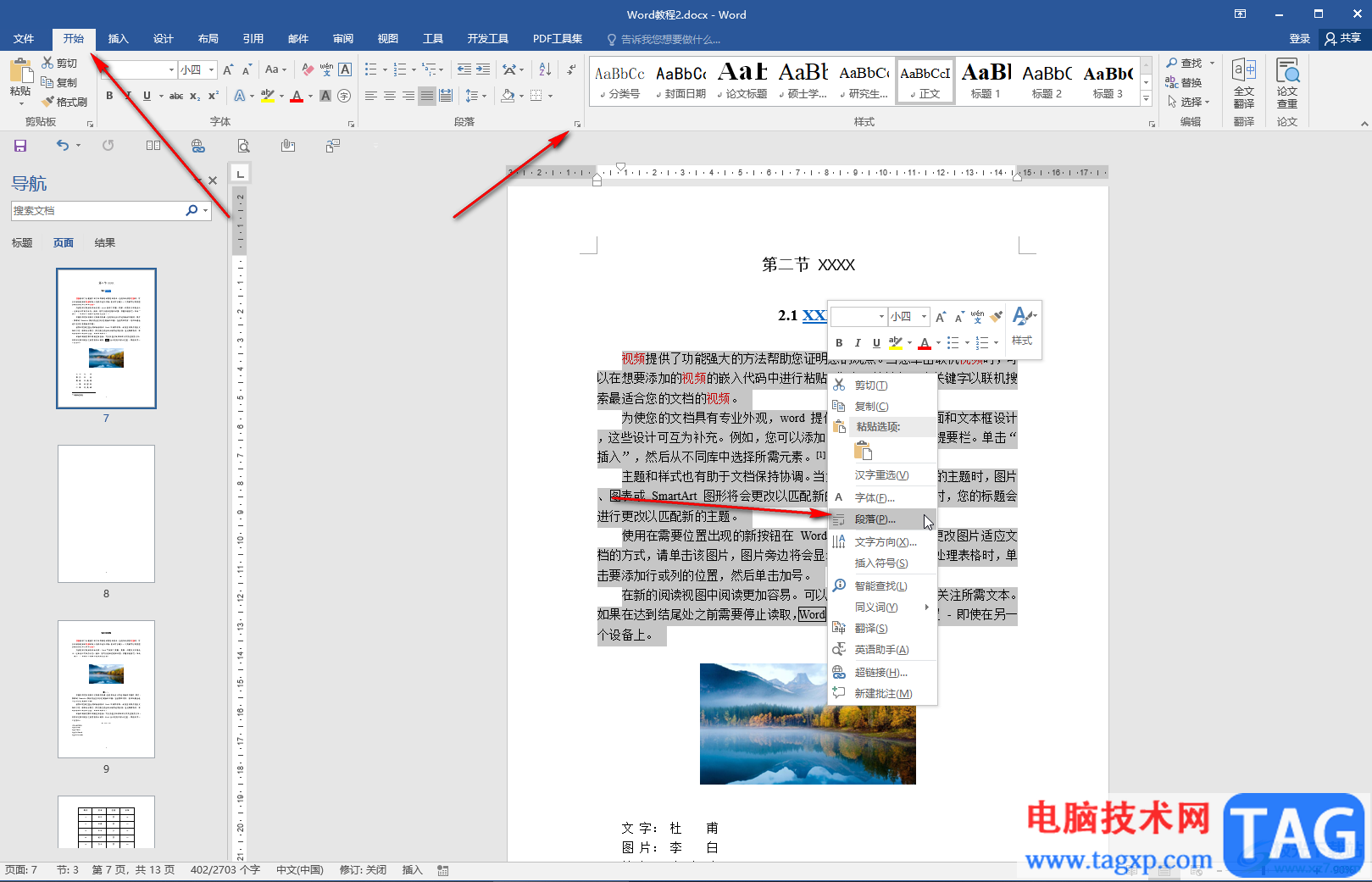The image size is (1372, 882).
Task: Increase font size in ribbon Font group
Action: click(x=228, y=69)
